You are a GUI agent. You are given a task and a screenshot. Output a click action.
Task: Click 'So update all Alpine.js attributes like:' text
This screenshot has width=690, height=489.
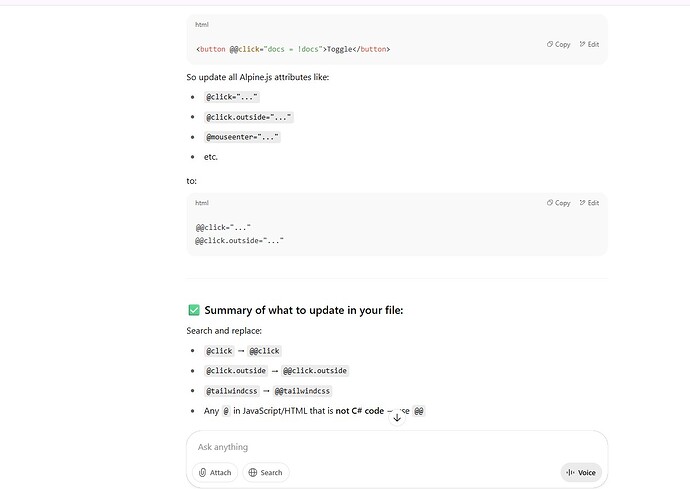(x=258, y=77)
